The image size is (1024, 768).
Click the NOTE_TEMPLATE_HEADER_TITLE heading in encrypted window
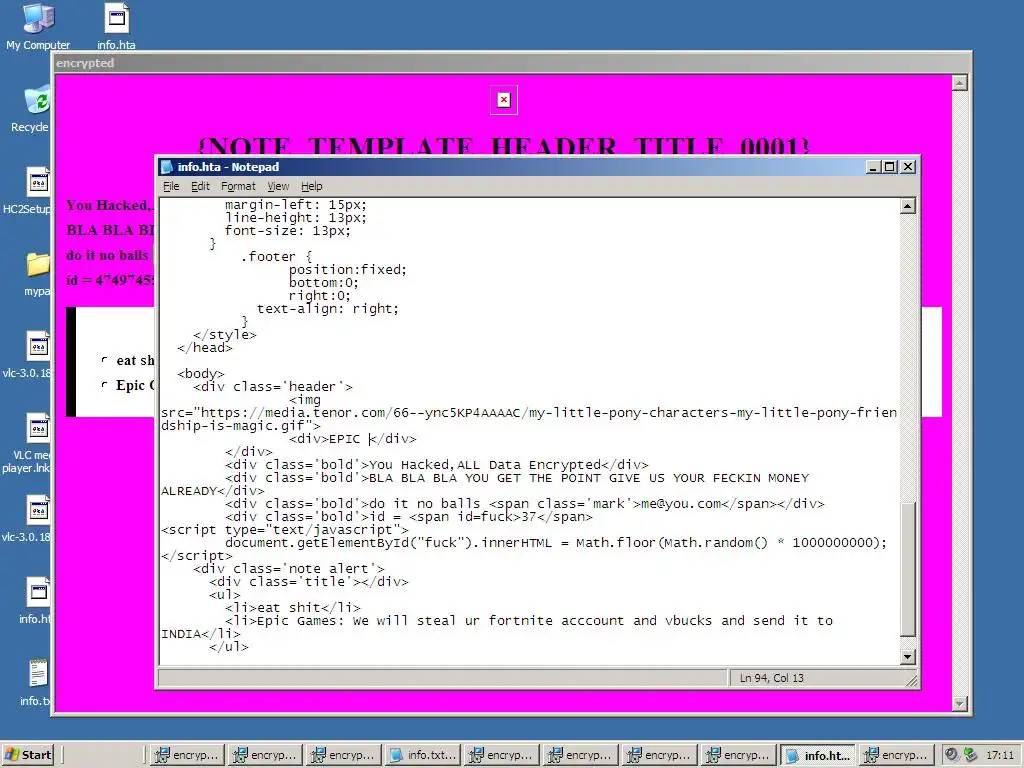point(504,145)
